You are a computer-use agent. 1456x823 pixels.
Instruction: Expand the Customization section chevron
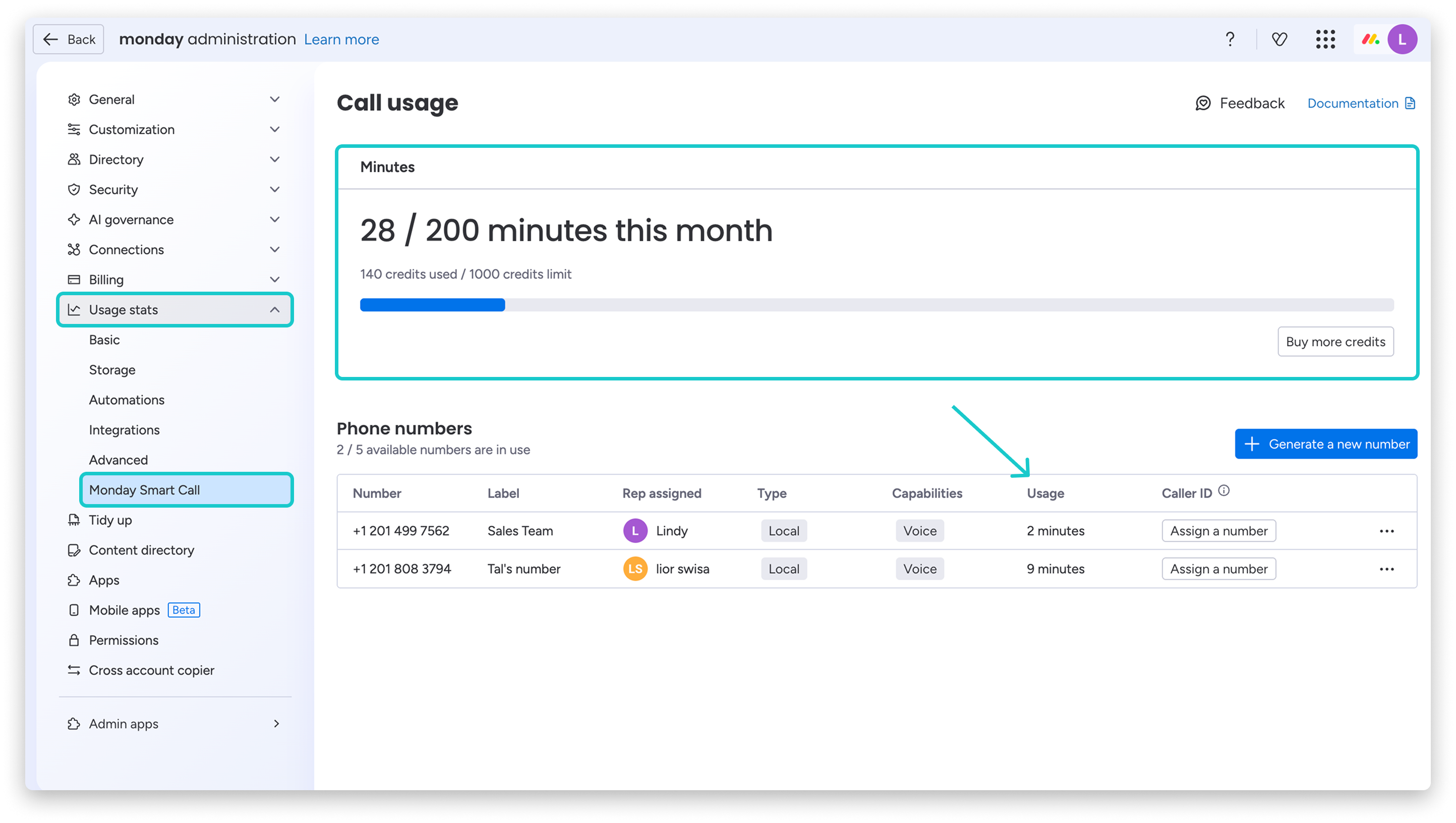click(275, 130)
